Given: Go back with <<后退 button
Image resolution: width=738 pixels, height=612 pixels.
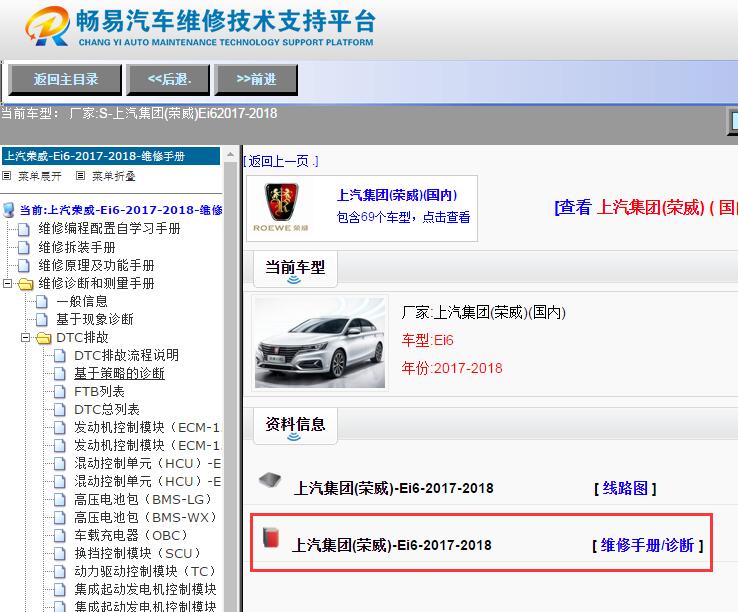Looking at the screenshot, I should [x=168, y=79].
